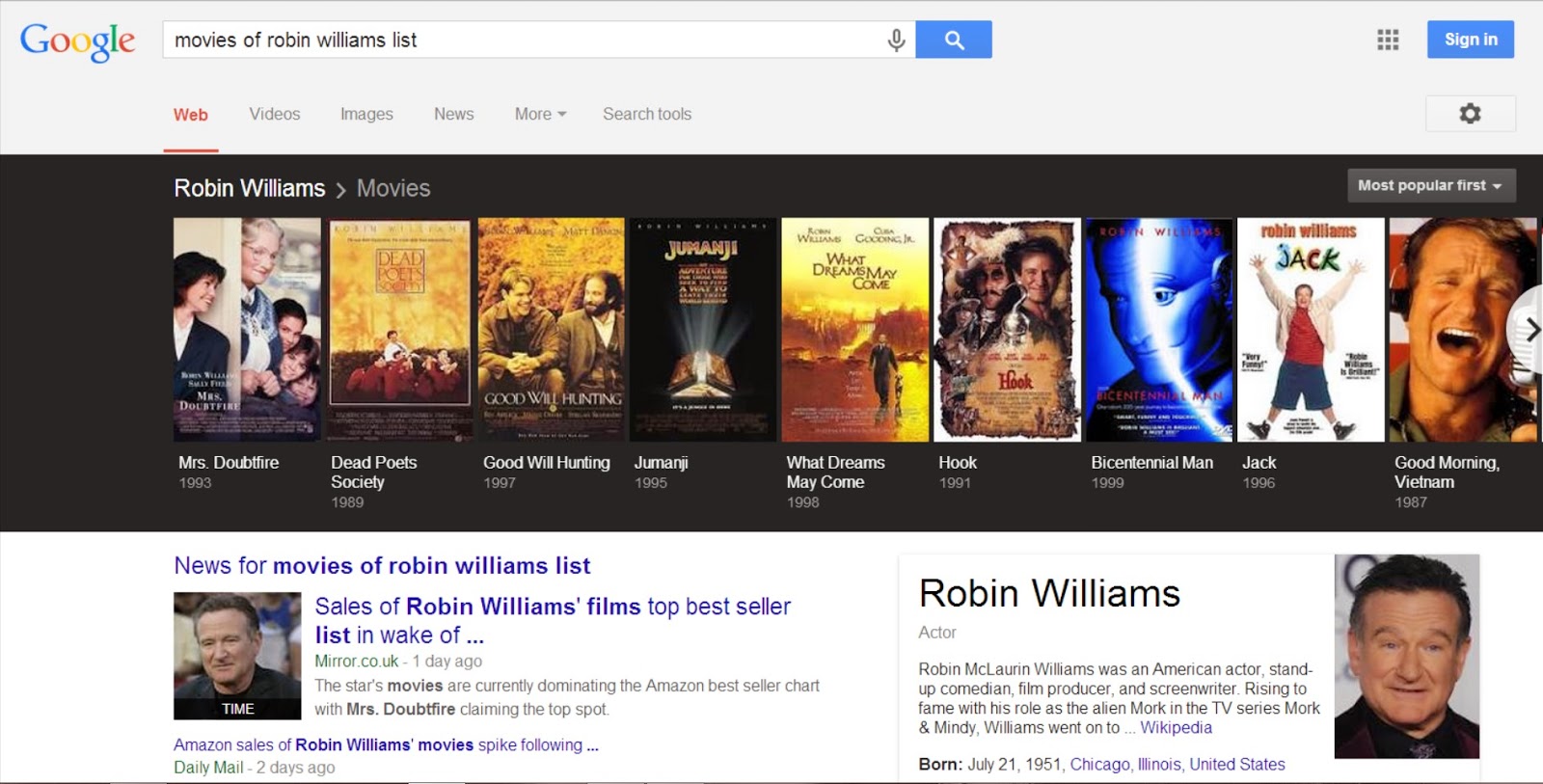The width and height of the screenshot is (1543, 784).
Task: Click the What Dreams May Come title
Action: click(x=835, y=473)
